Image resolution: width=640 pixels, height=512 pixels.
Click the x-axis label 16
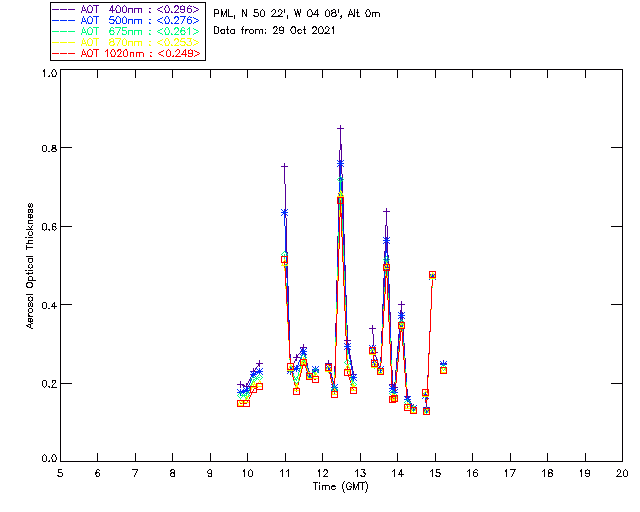(473, 473)
